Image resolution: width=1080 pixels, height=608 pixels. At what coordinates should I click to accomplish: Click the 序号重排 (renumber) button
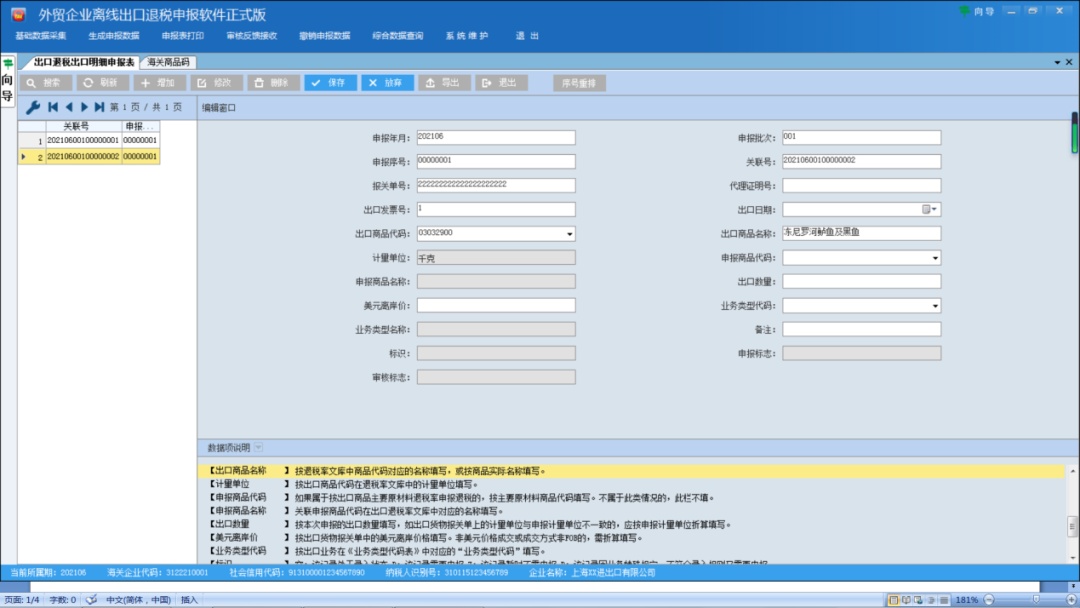tap(579, 83)
